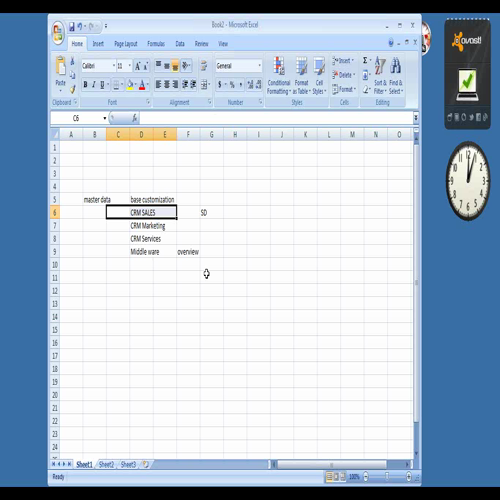Toggle Underline formatting
500x500 pixels.
click(x=102, y=85)
